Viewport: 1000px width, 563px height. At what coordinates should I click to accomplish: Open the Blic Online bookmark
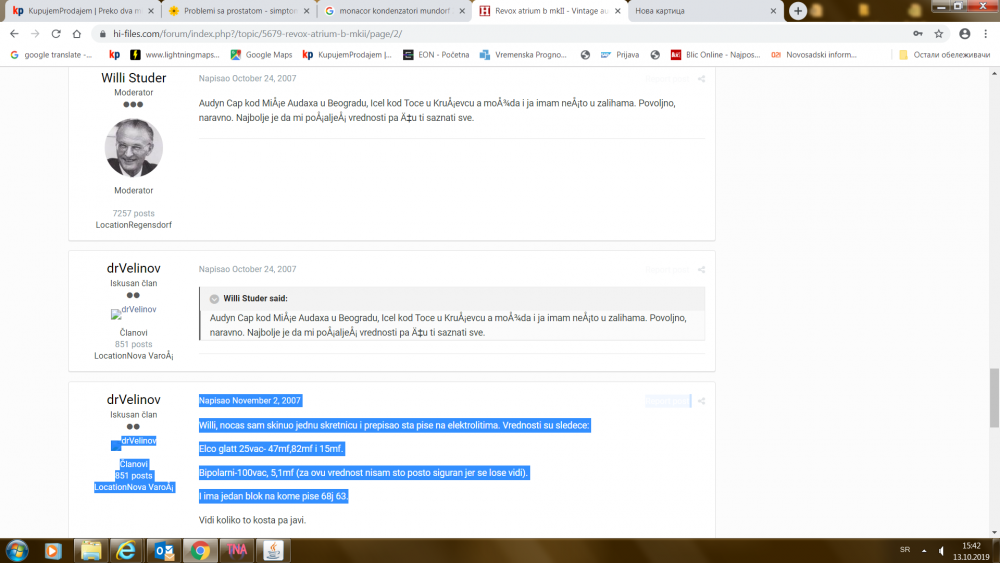[x=716, y=55]
